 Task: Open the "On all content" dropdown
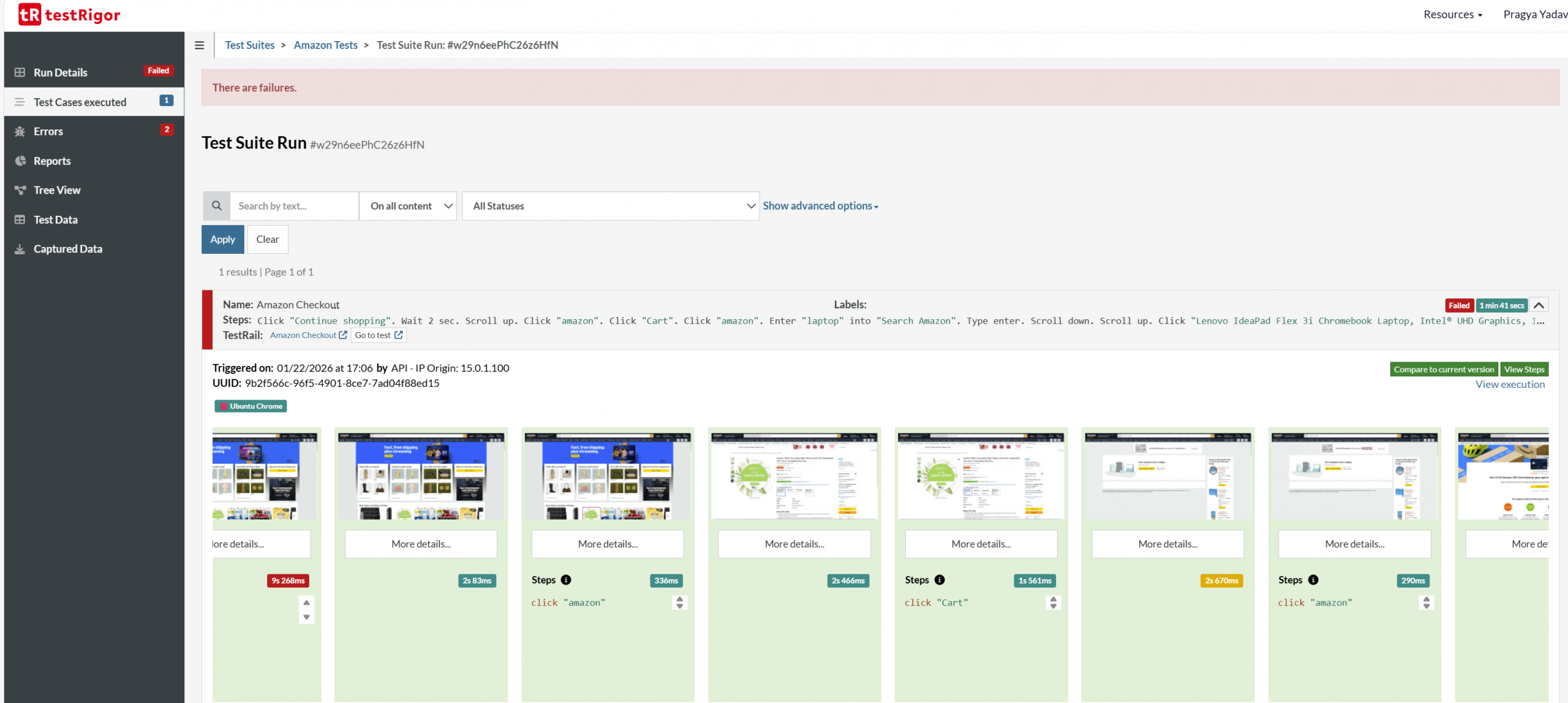(x=408, y=206)
